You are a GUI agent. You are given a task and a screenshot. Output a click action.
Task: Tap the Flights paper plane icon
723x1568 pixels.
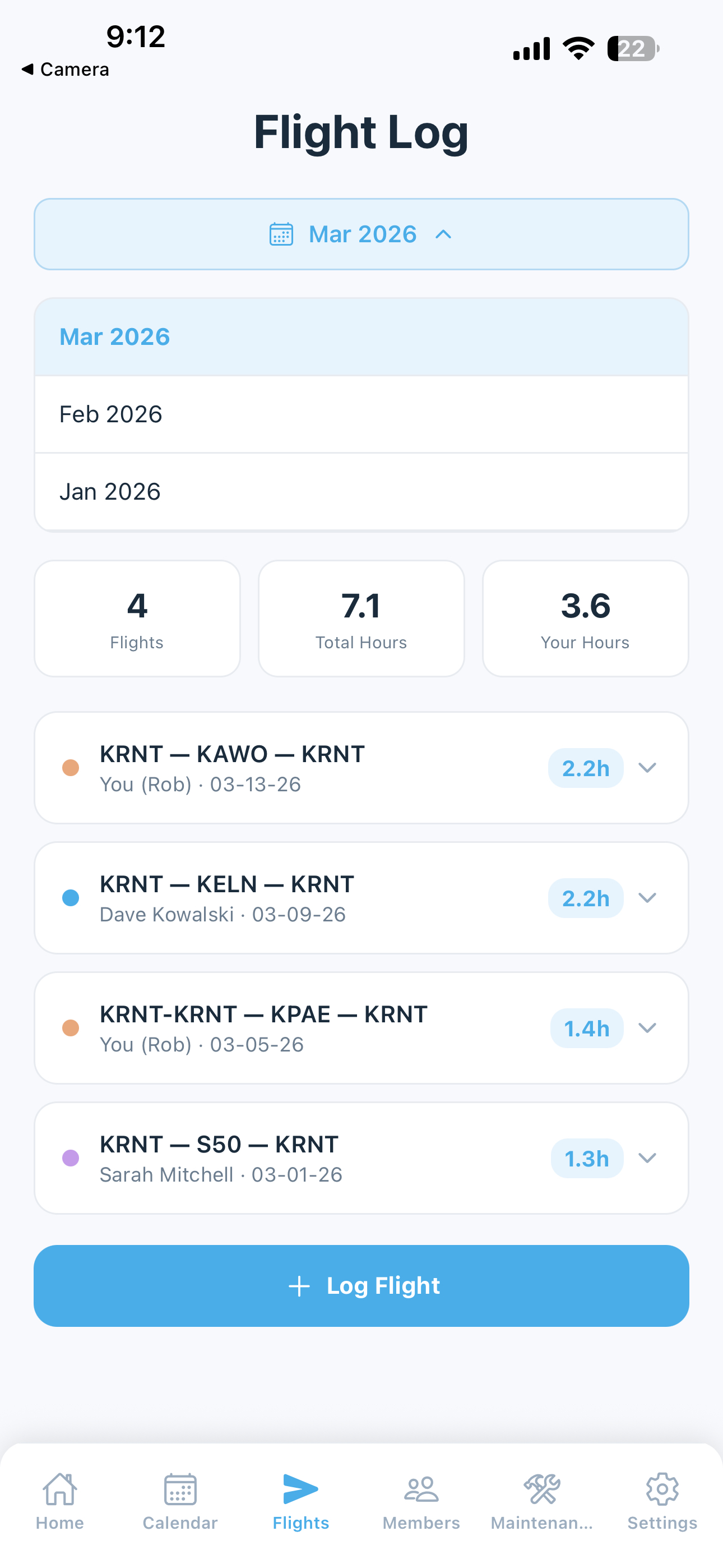tap(300, 1489)
